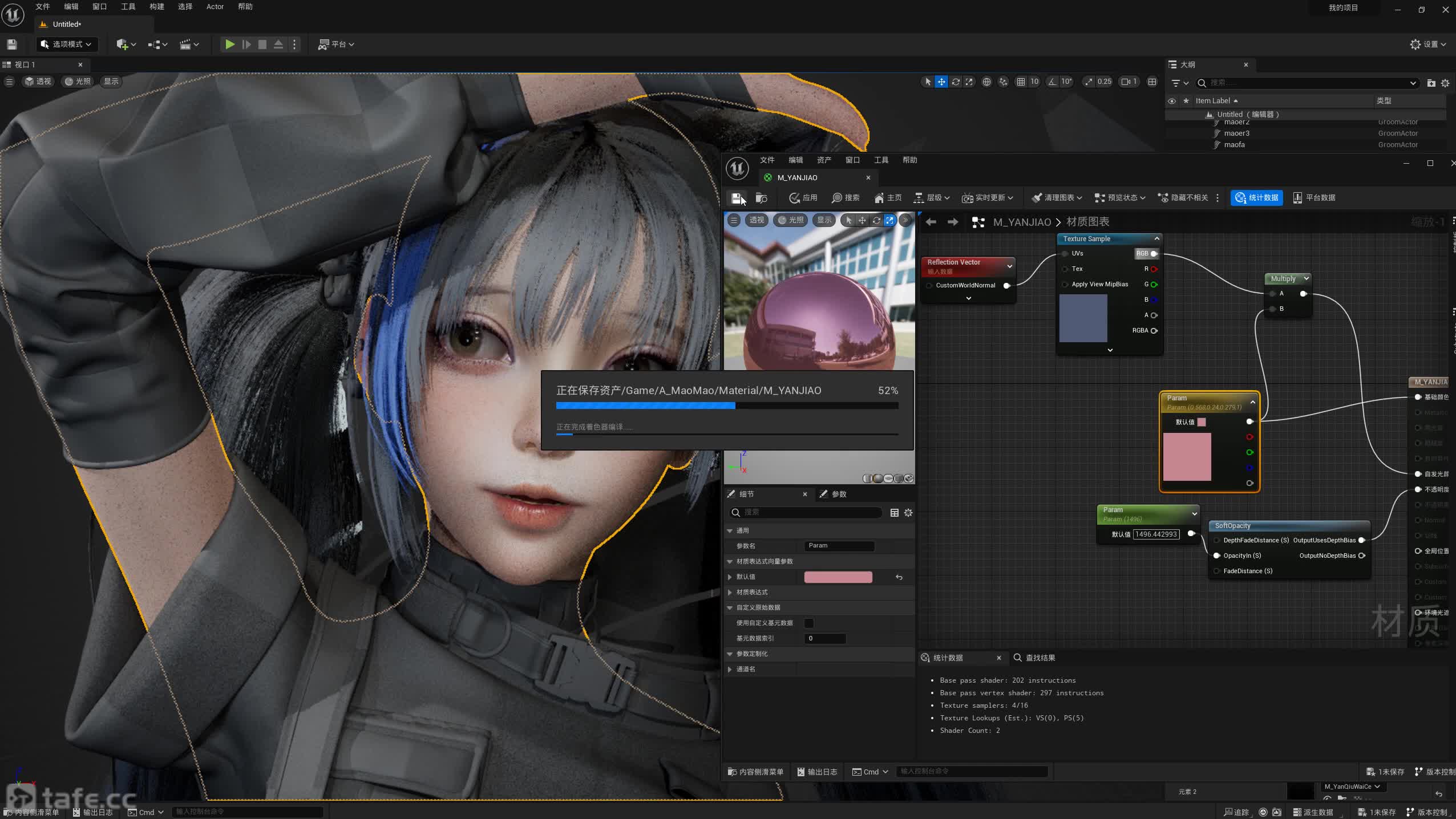Select the rotate tool in main viewport
The image size is (1456, 819).
956,82
